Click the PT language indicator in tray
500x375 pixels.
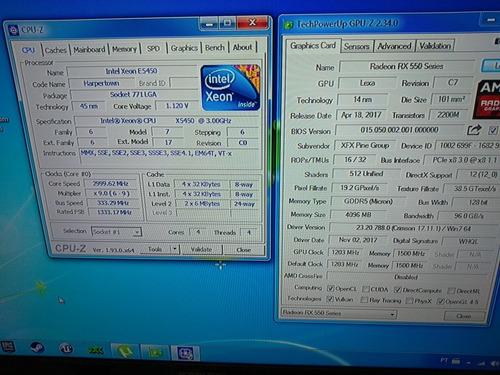coord(444,360)
